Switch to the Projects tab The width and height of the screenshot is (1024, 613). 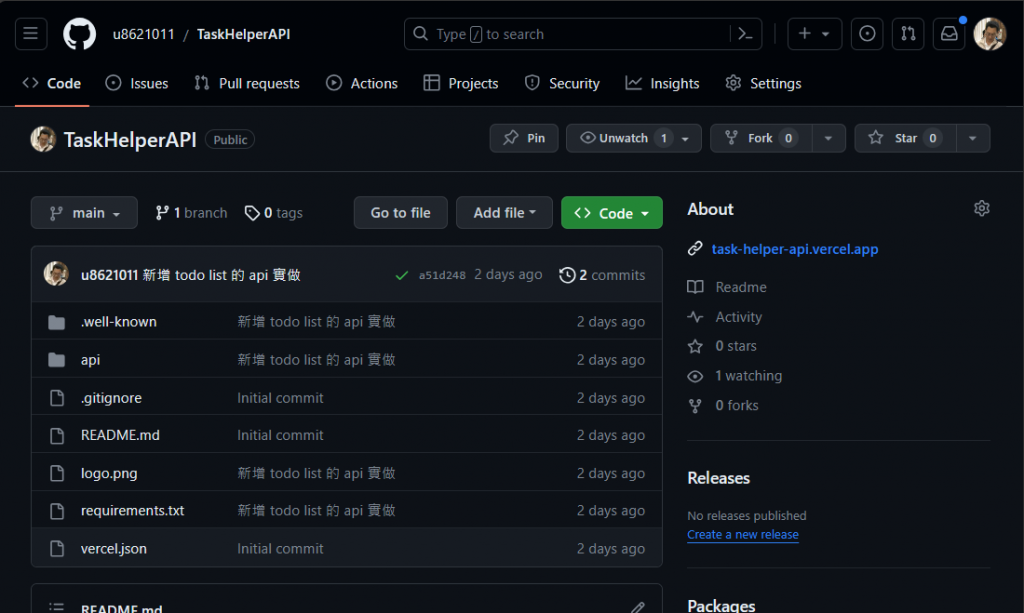460,84
